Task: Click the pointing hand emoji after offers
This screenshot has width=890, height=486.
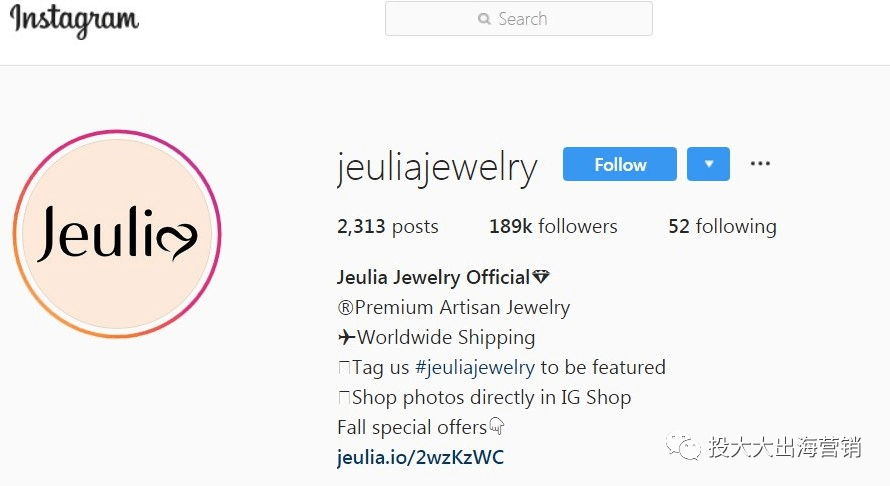Action: [x=497, y=426]
